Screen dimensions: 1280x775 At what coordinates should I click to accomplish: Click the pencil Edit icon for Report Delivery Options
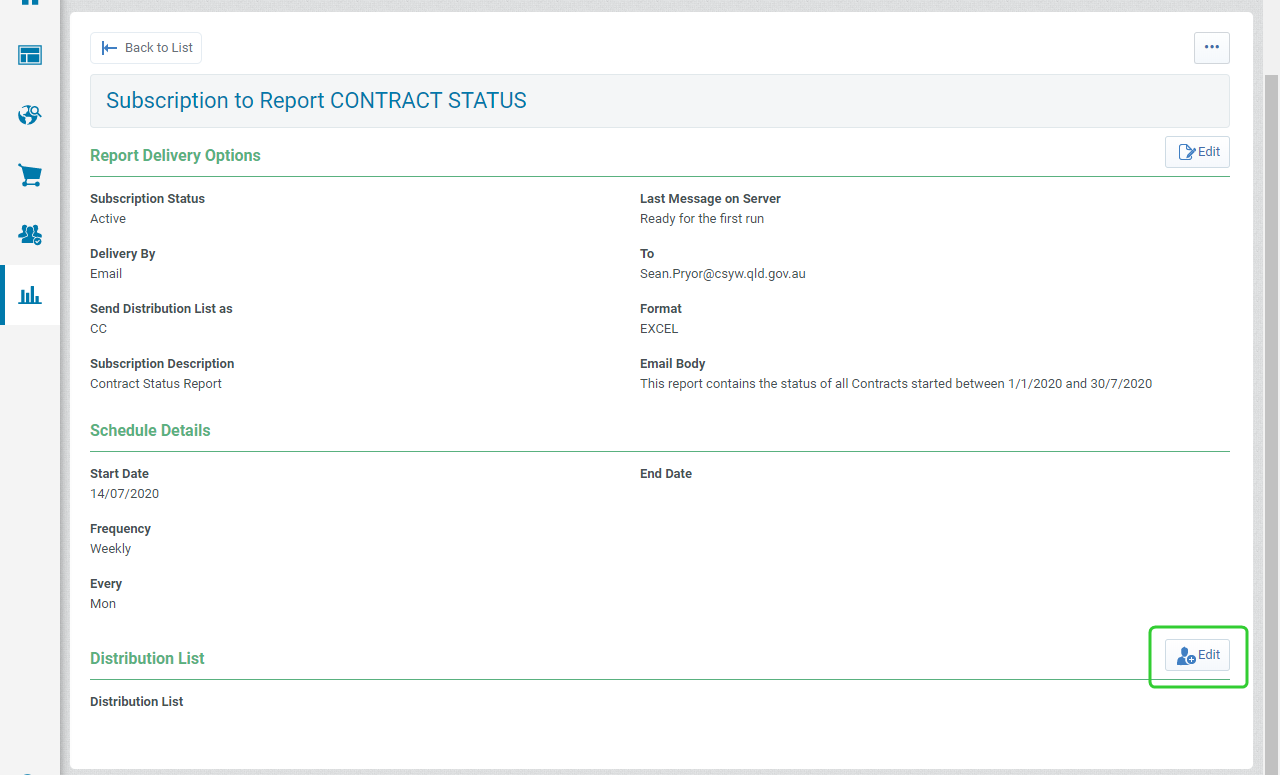1185,151
